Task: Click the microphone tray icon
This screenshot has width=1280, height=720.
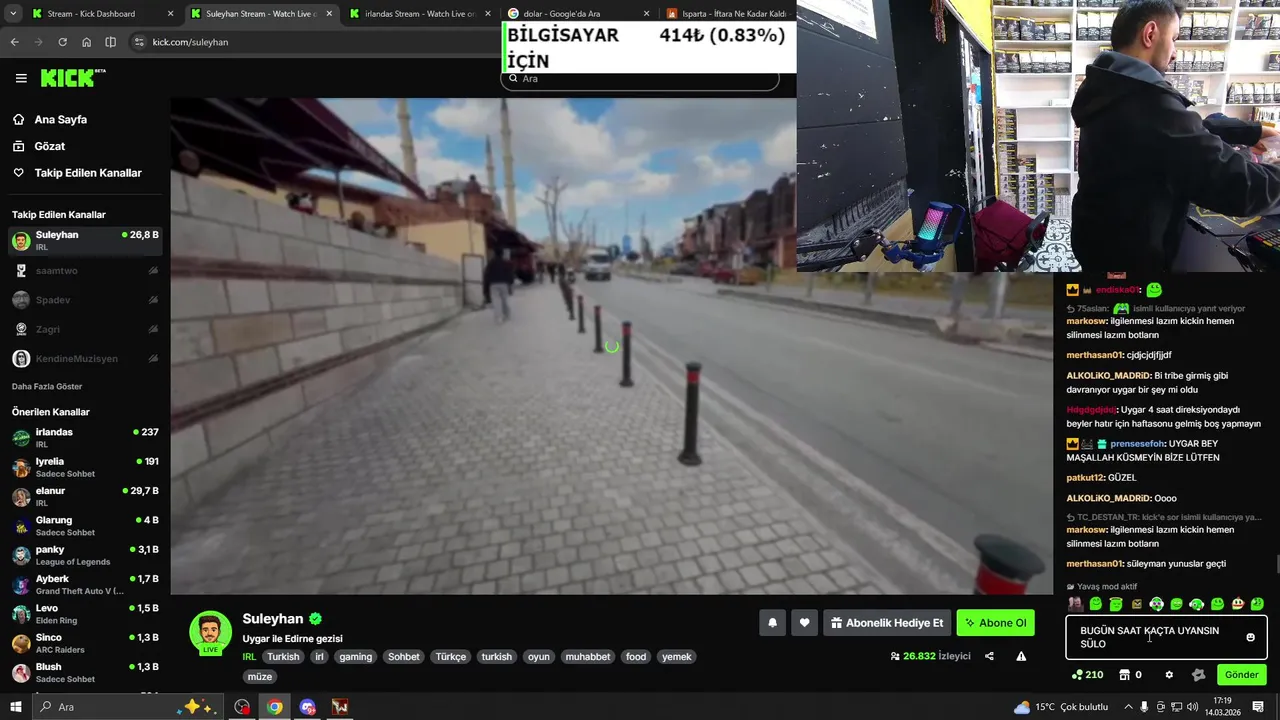Action: (x=1145, y=707)
